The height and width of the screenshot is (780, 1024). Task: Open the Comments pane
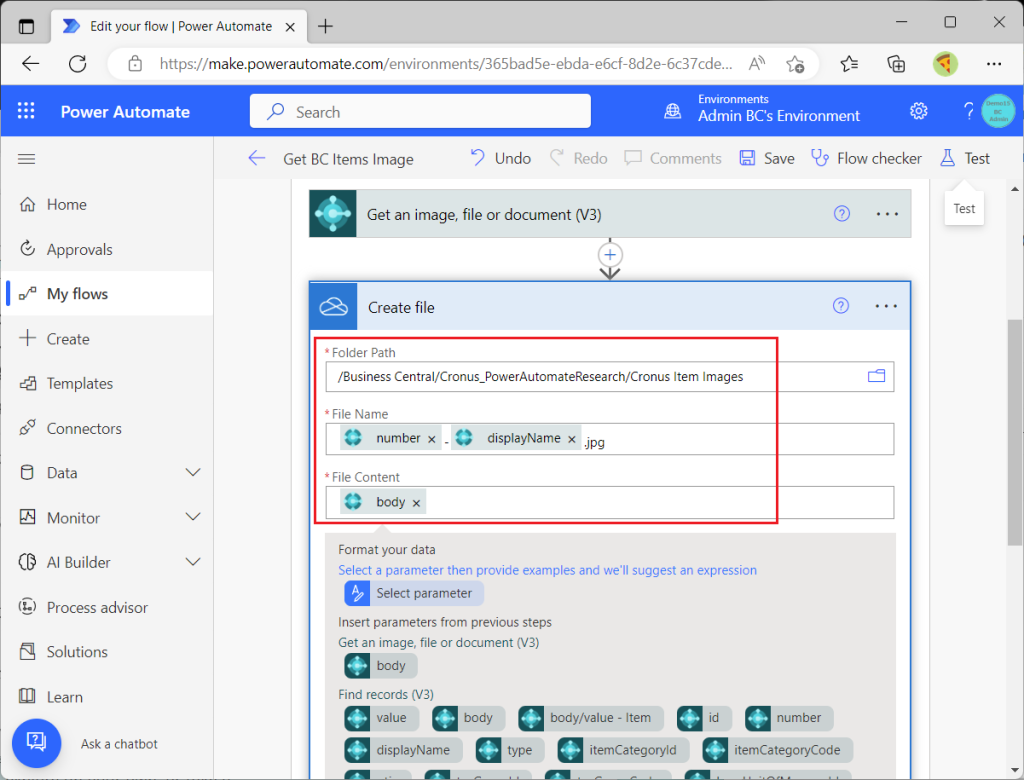pos(673,158)
